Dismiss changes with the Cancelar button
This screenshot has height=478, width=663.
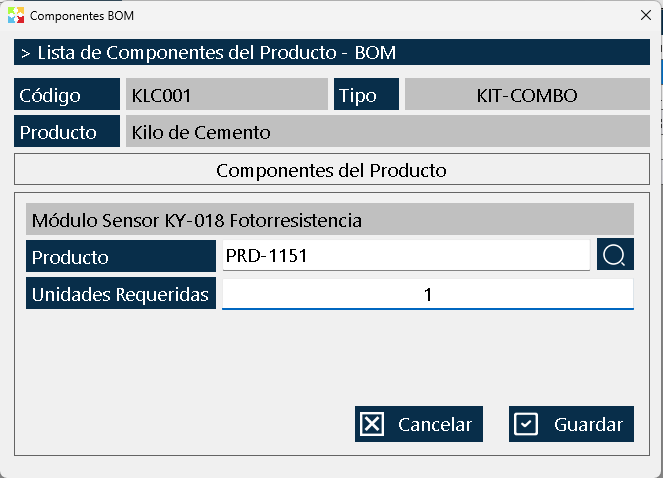pos(419,424)
